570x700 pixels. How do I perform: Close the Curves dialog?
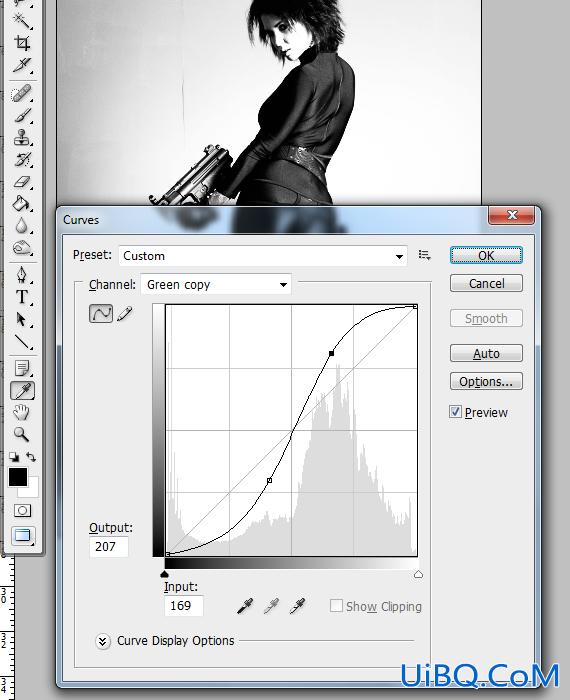512,215
